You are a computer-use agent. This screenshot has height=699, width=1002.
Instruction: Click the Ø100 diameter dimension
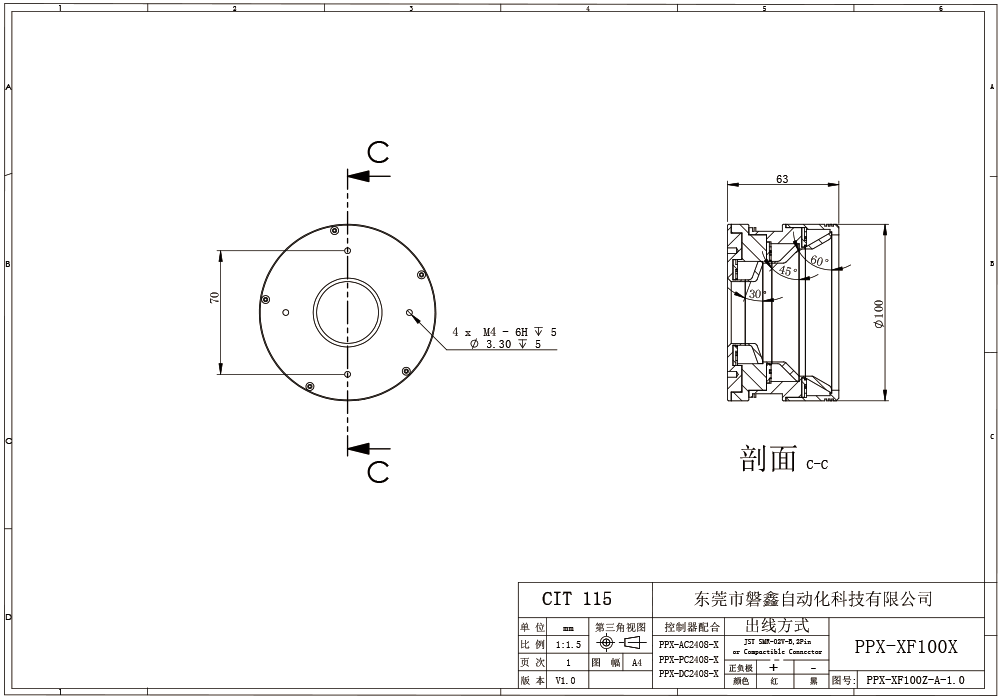click(879, 312)
